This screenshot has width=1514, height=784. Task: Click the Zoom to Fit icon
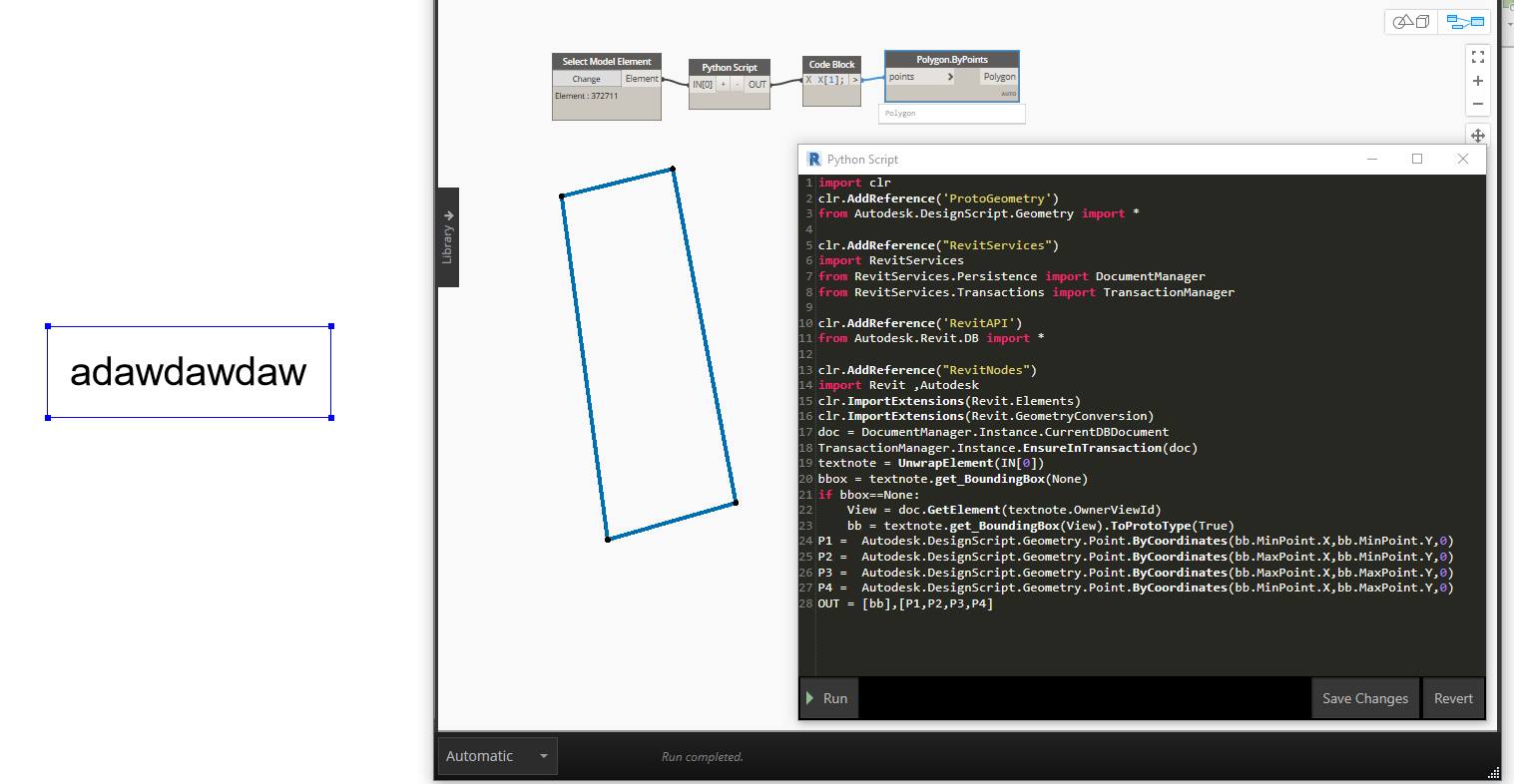point(1478,57)
